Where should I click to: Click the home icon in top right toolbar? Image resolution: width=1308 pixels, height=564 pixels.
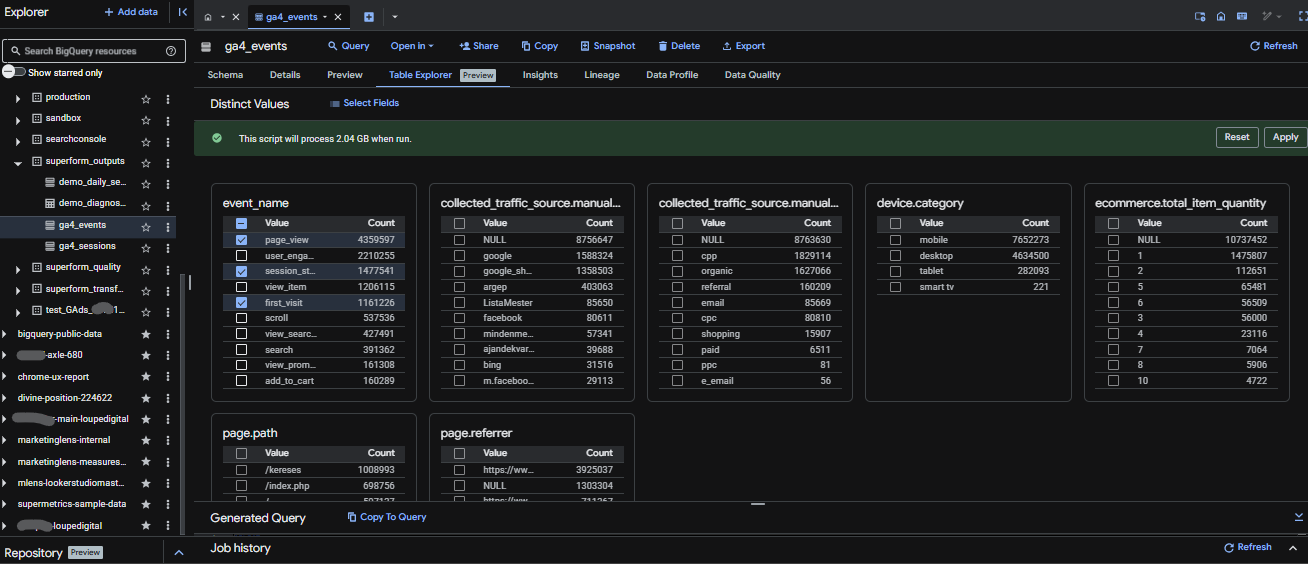coord(1221,17)
